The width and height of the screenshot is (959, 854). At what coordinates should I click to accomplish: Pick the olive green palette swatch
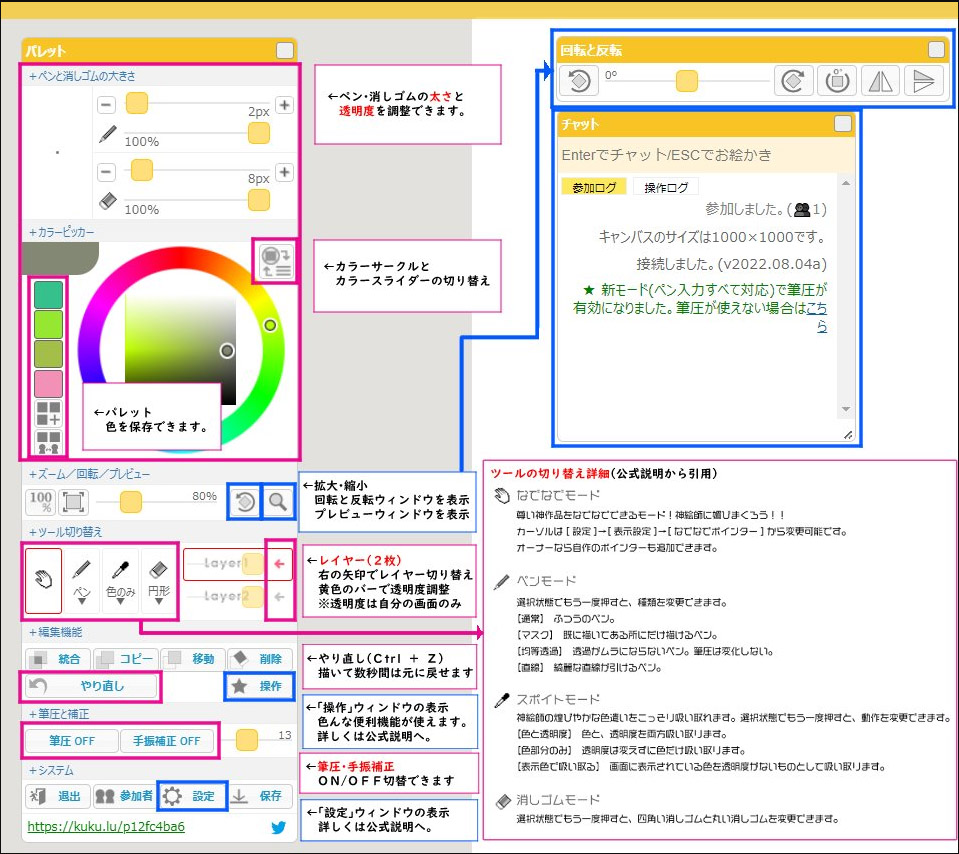[x=48, y=354]
